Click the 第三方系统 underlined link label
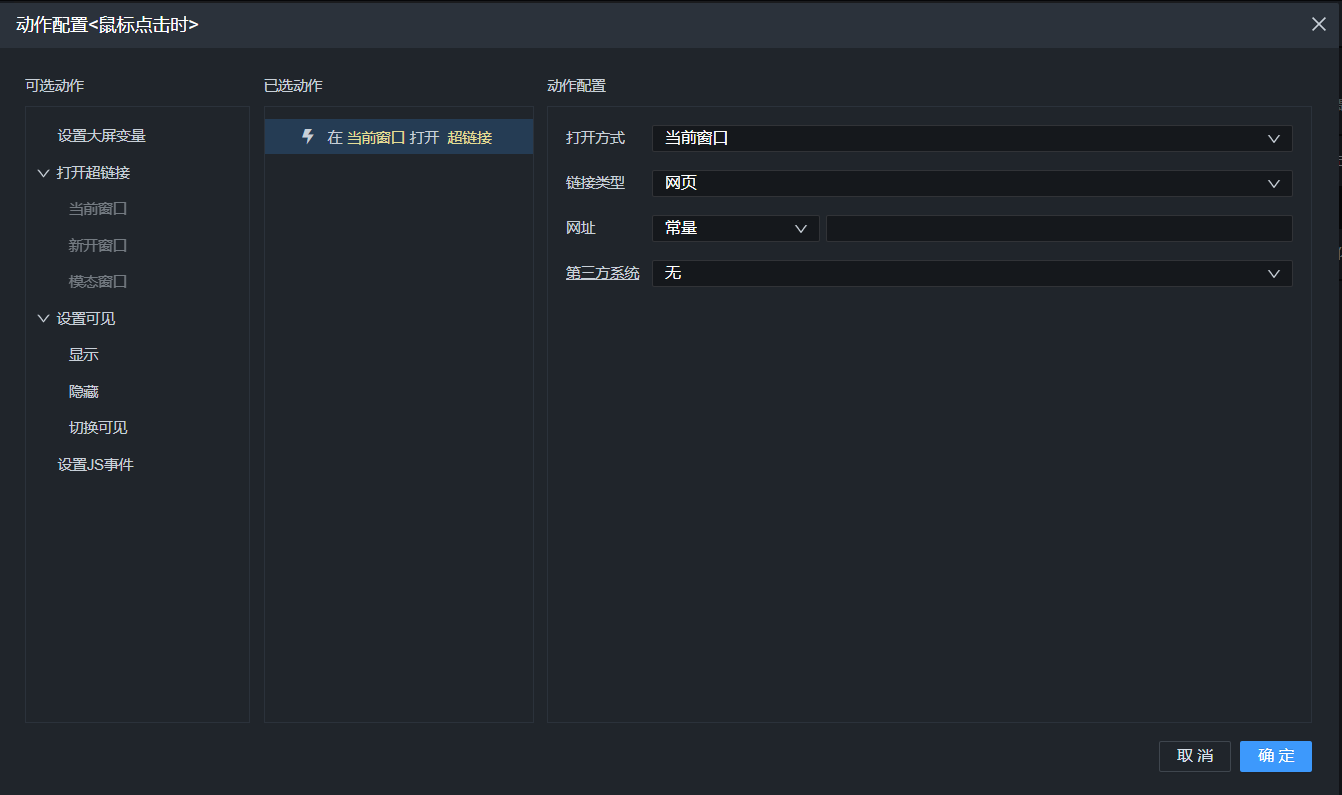The width and height of the screenshot is (1342, 795). tap(602, 273)
